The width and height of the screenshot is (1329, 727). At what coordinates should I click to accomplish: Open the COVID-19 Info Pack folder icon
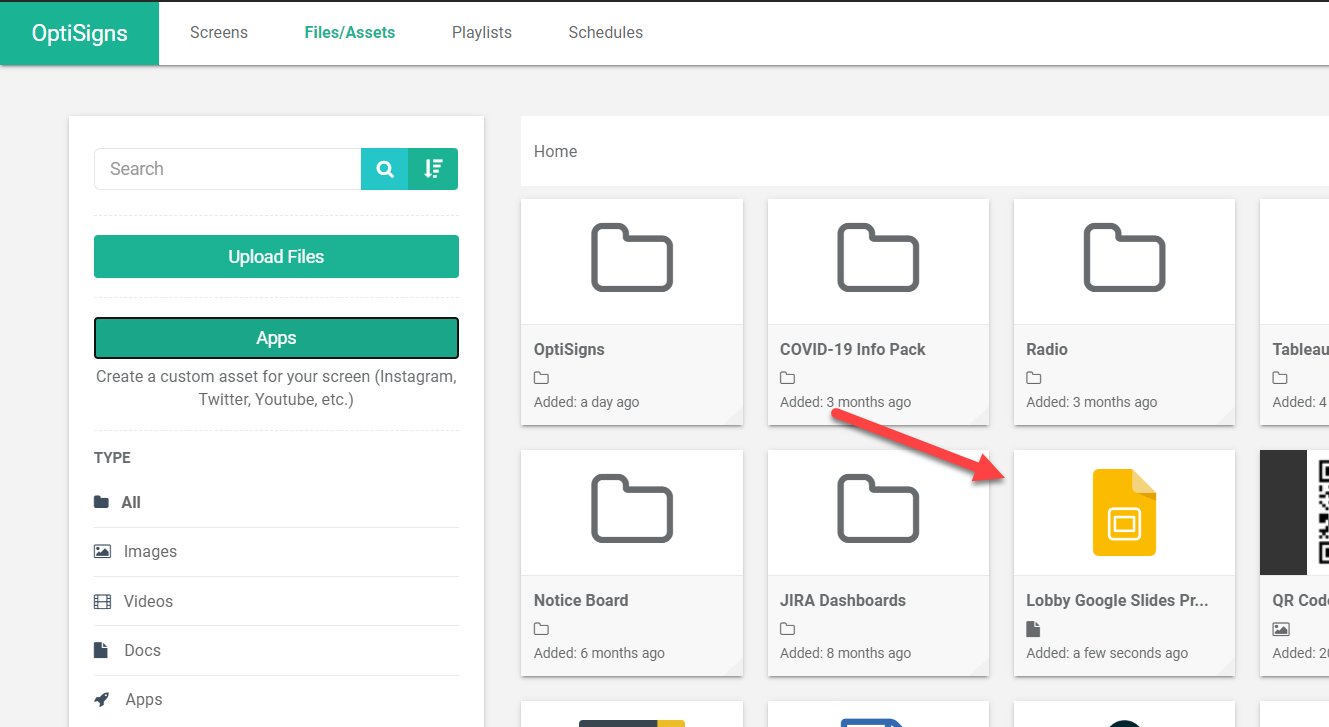pyautogui.click(x=878, y=258)
